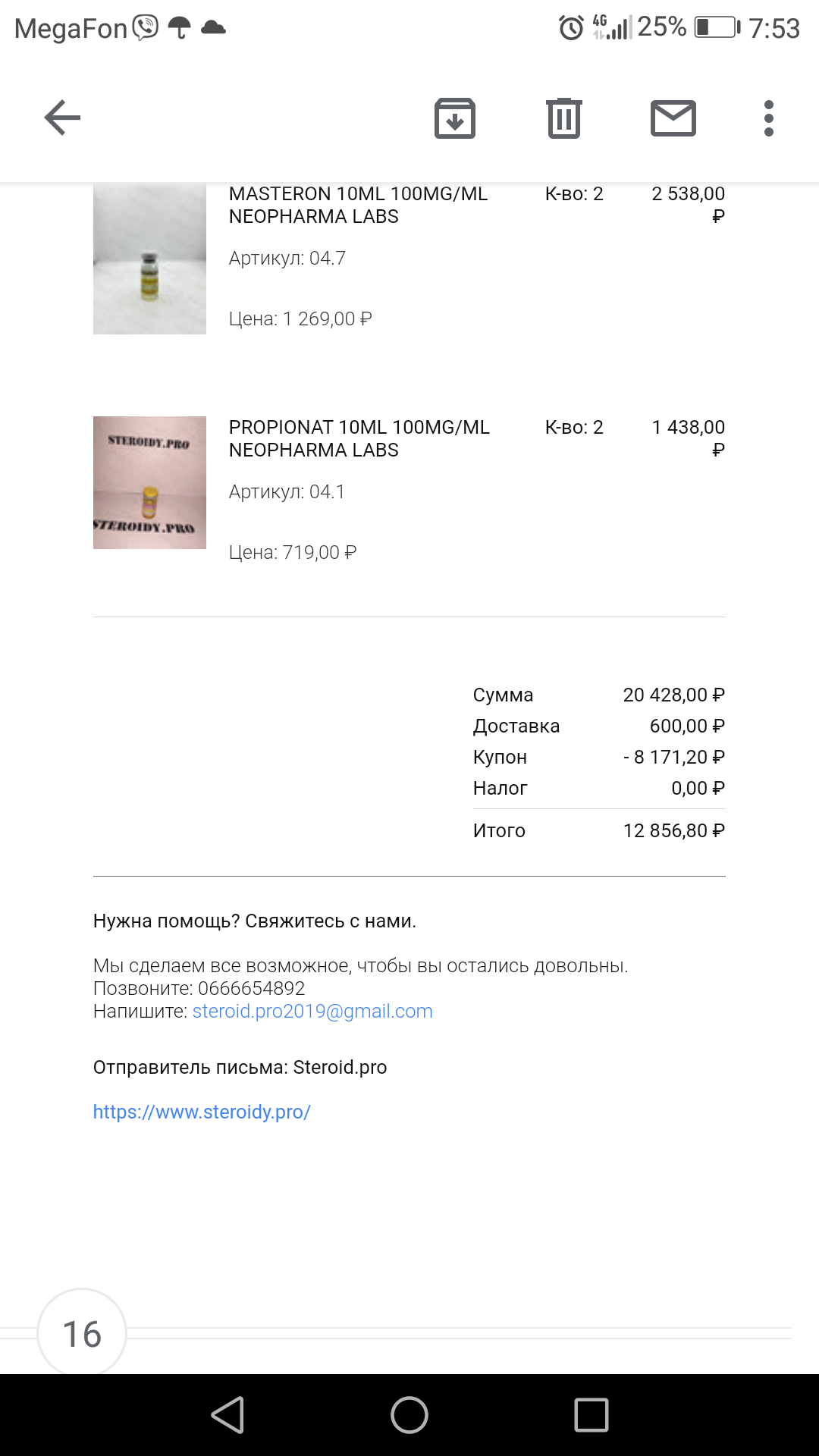Tap the Propionat product thumbnail
The width and height of the screenshot is (819, 1456).
(149, 482)
